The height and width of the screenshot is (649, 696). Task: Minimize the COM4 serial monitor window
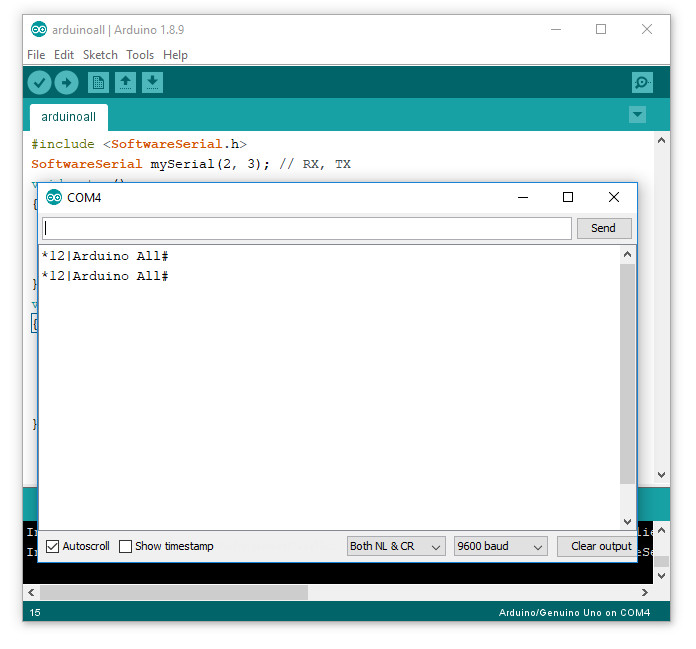[523, 197]
